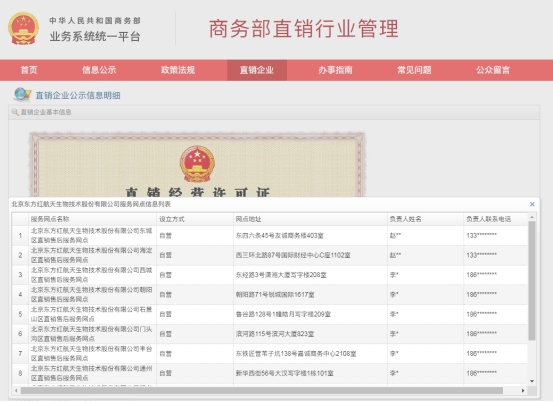Viewport: 553px width, 402px height.
Task: Click the 直销企业公示信息明细 heading link
Action: pos(78,95)
